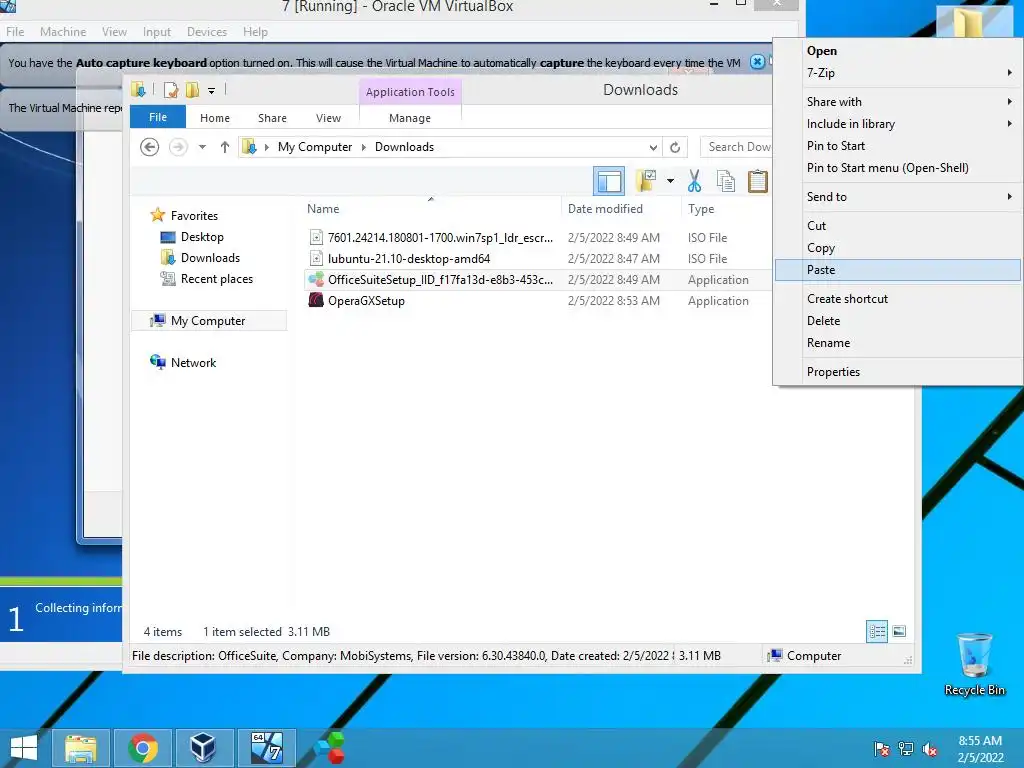Screen dimensions: 1024x768
Task: Click the Properties quick access icon
Action: [171, 90]
